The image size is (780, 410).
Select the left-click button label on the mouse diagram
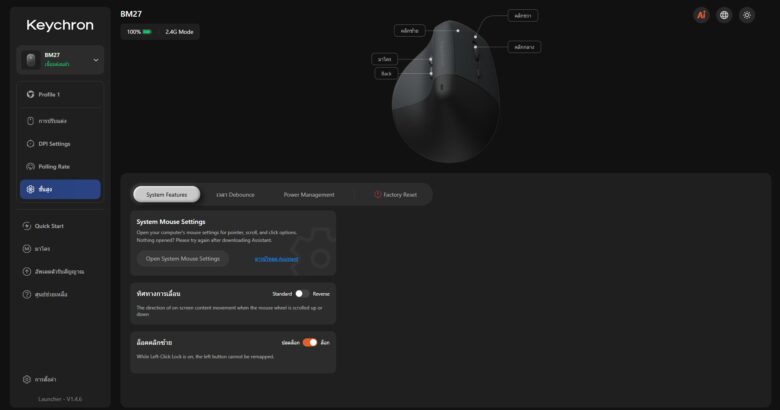(x=409, y=31)
